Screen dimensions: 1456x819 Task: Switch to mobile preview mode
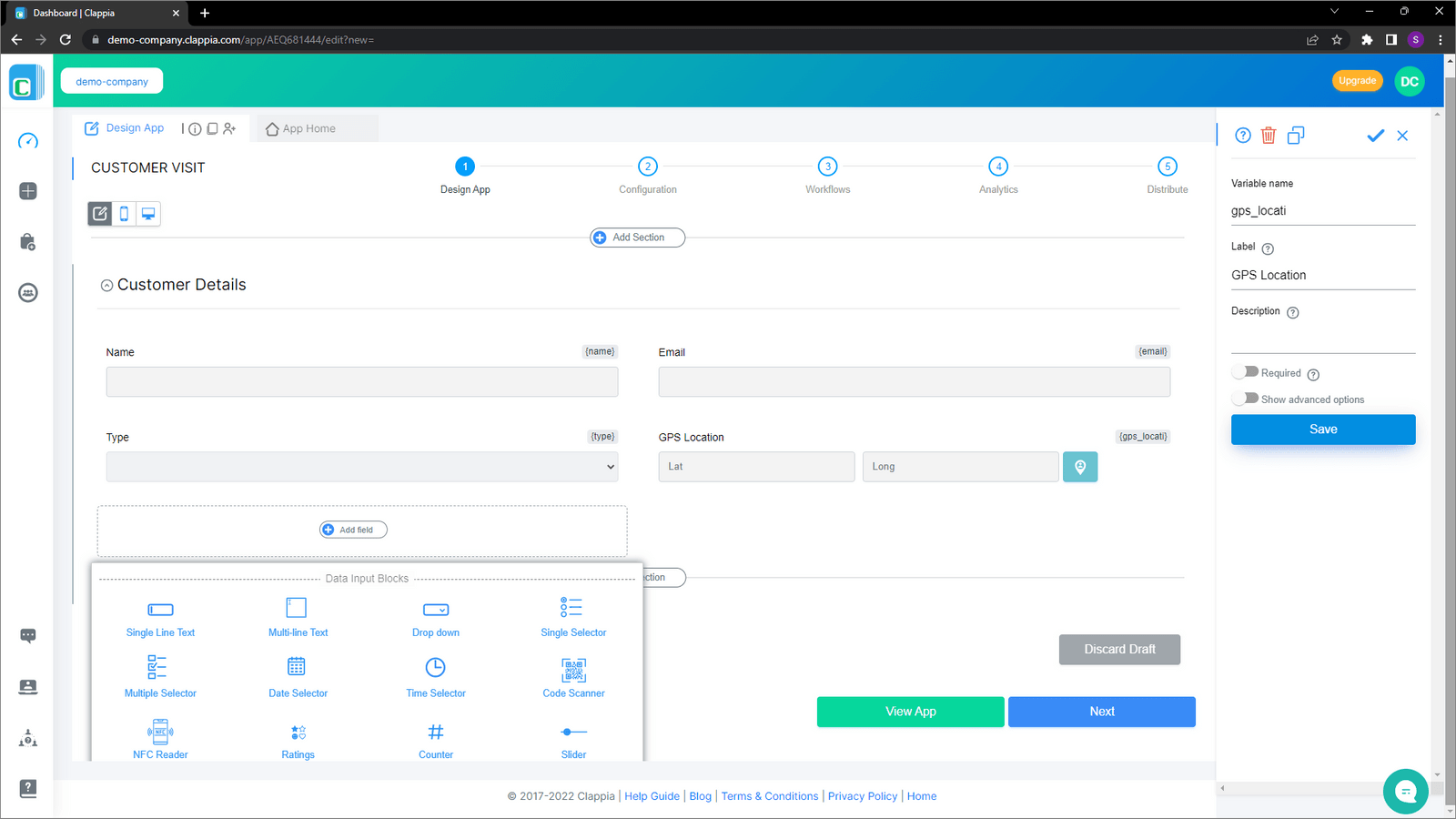[x=124, y=213]
